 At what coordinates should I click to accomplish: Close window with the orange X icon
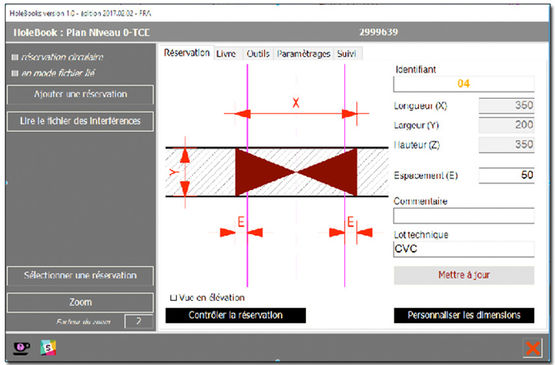click(x=533, y=348)
